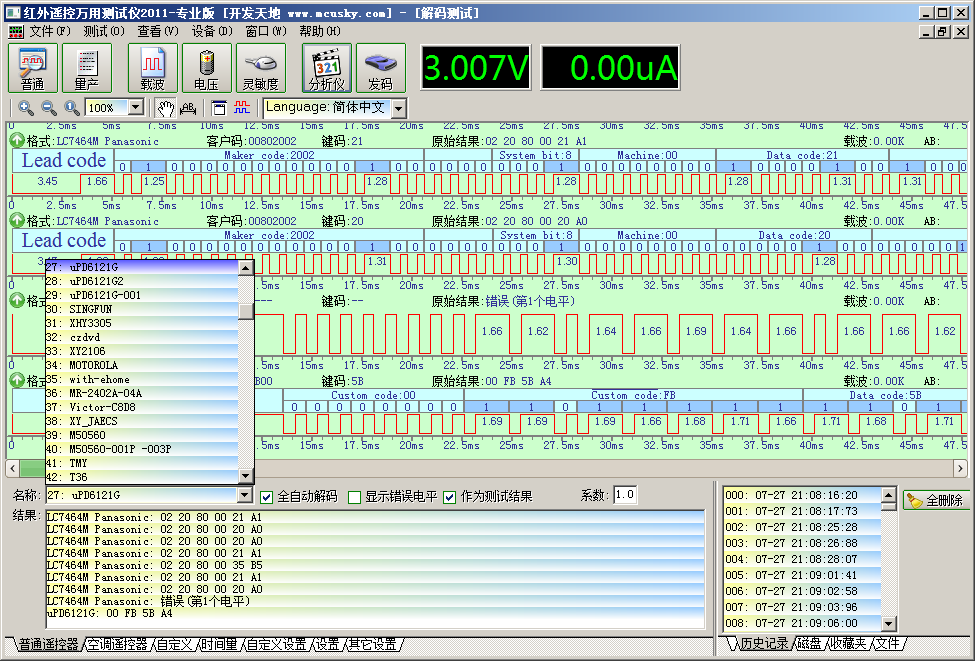Screen dimensions: 976x661
Task: Uncheck the 作为测试结果 checkbox
Action: [x=450, y=497]
